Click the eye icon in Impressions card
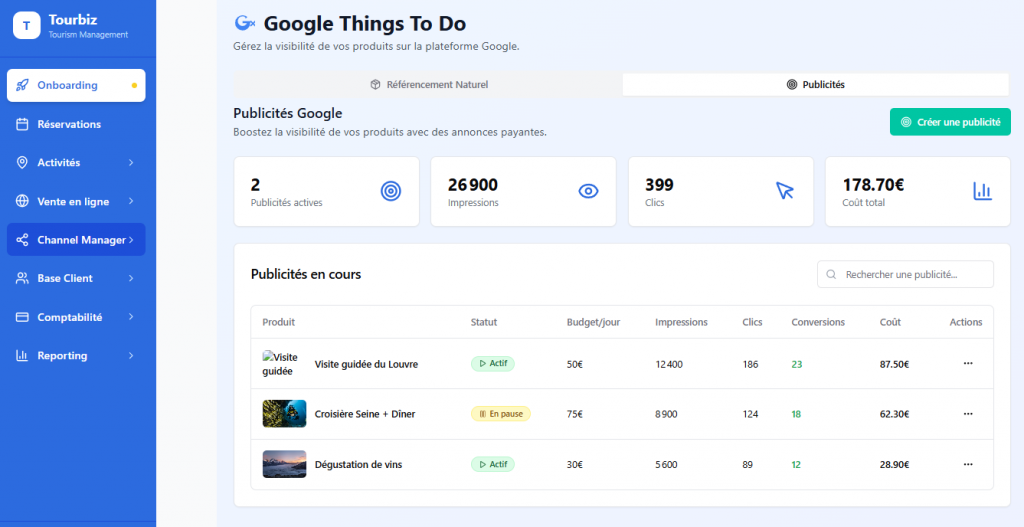 pyautogui.click(x=588, y=191)
